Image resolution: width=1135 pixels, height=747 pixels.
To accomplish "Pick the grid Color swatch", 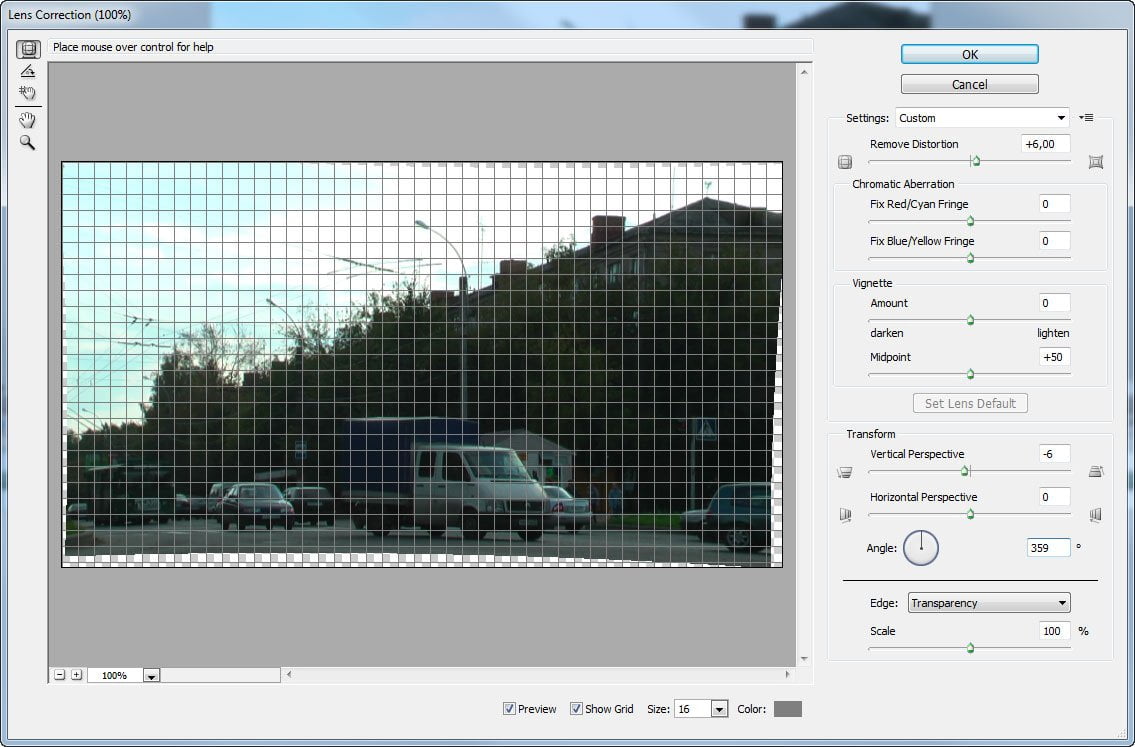I will 788,709.
